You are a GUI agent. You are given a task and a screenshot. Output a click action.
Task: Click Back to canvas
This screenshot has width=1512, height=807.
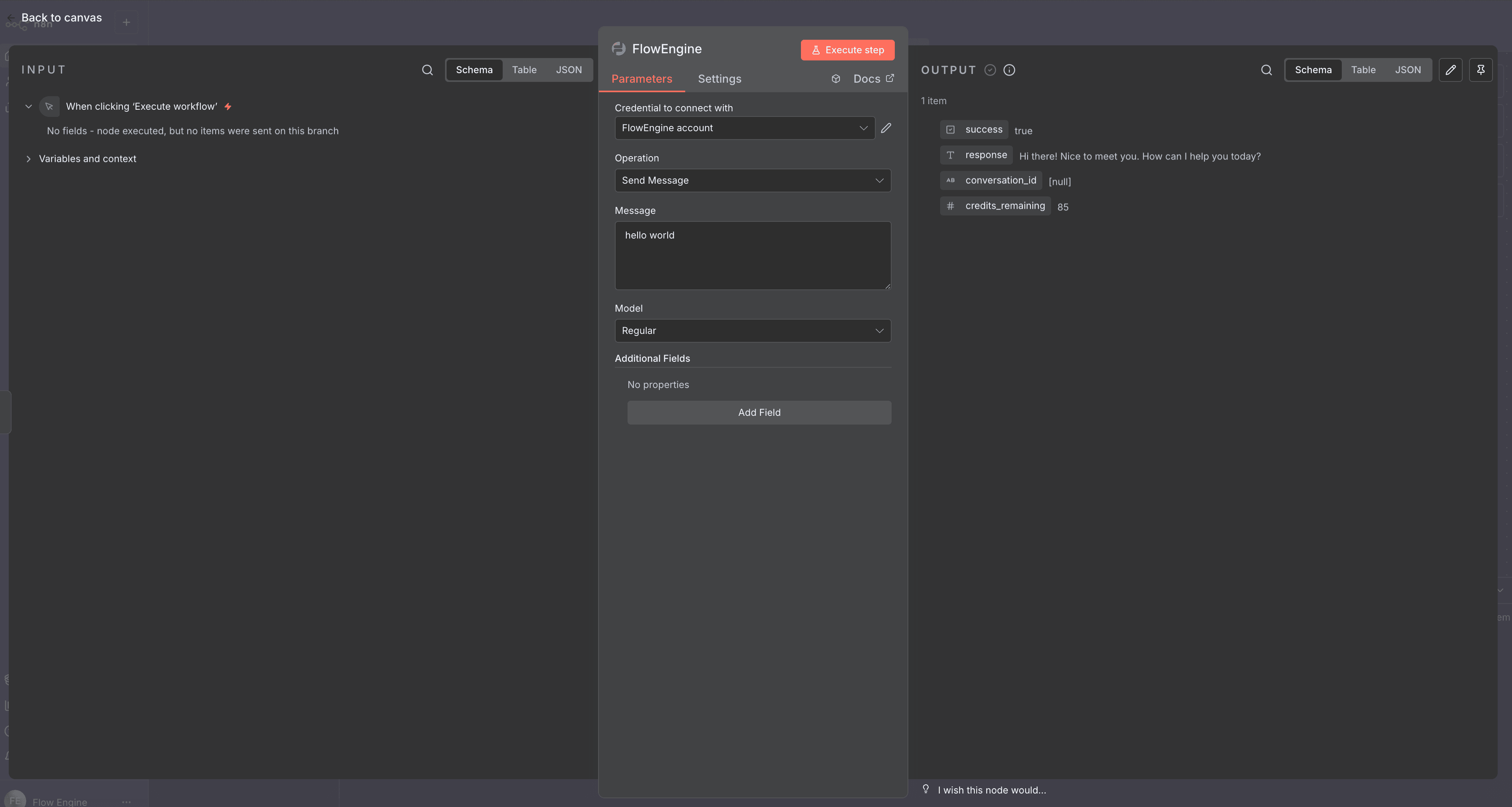62,17
